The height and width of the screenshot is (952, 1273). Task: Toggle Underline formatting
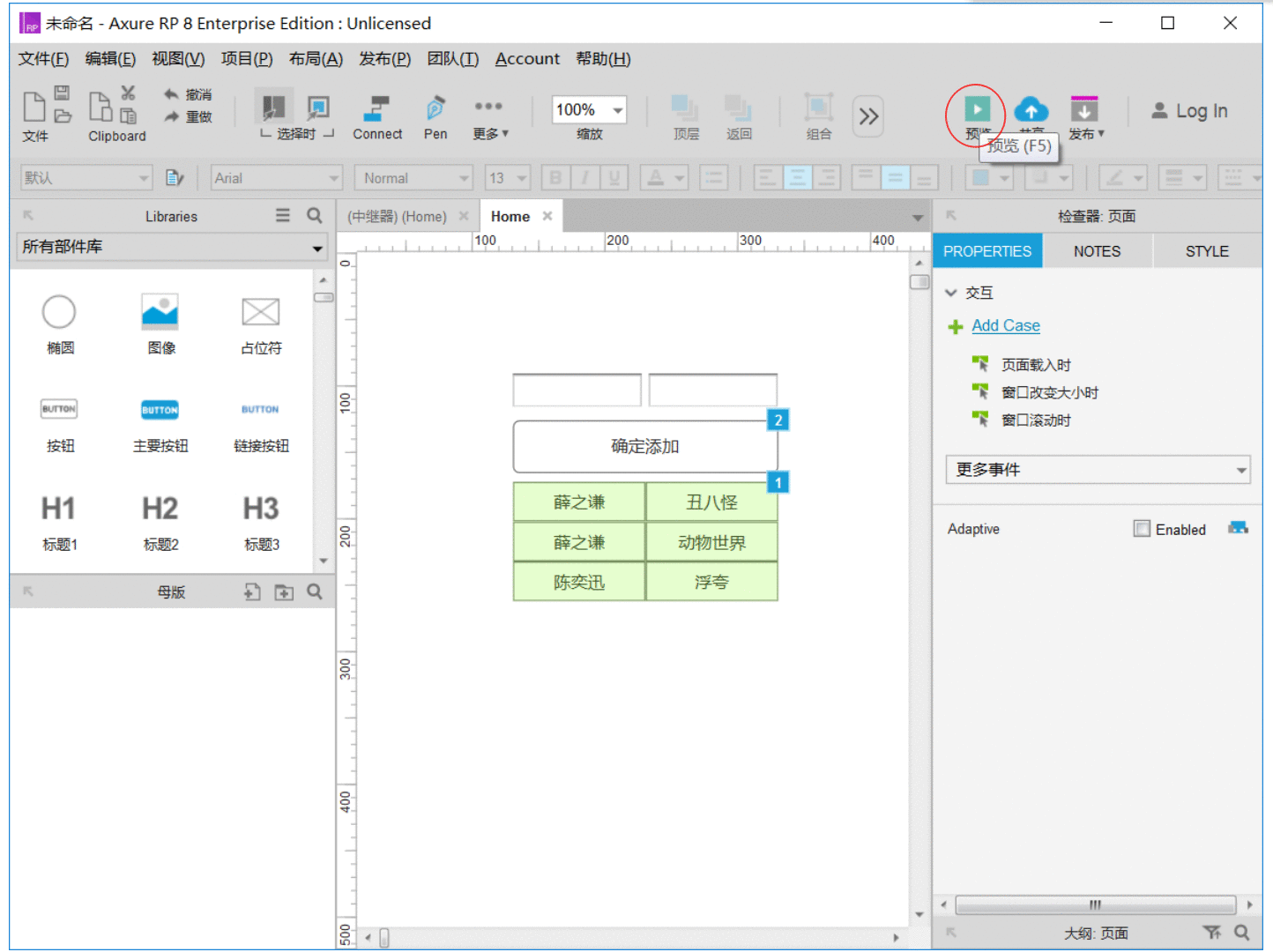click(614, 178)
